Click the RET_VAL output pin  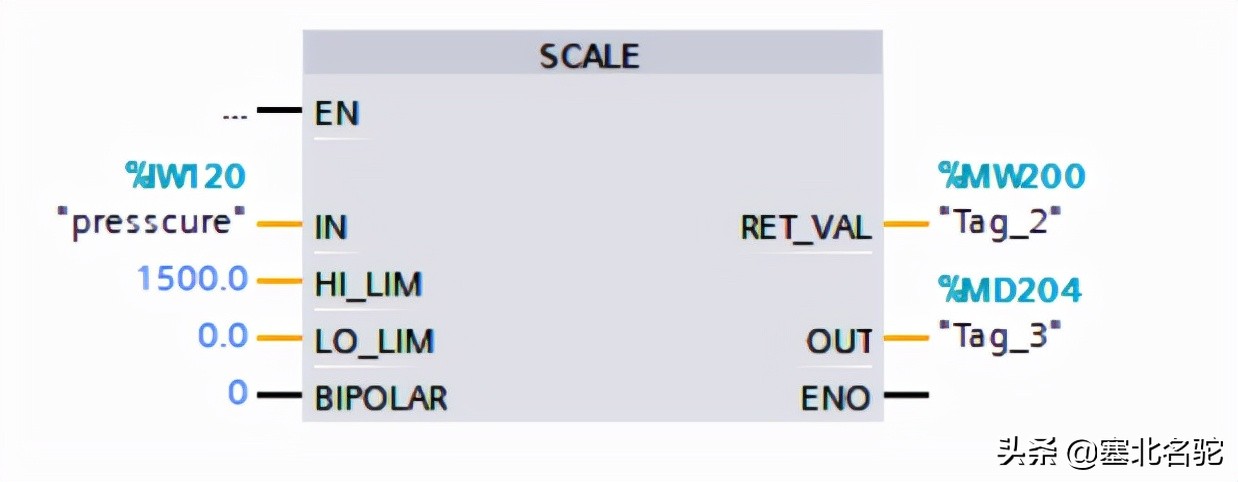[806, 227]
